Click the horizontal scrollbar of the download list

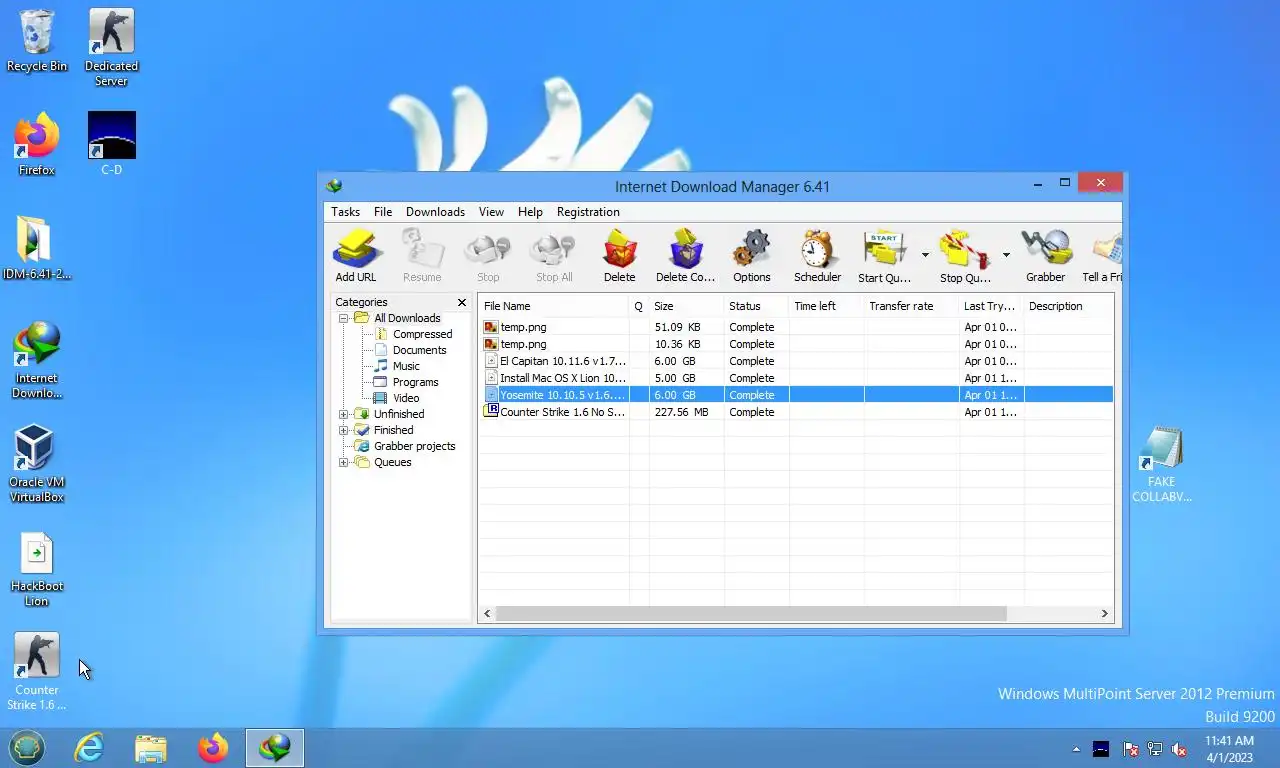click(751, 613)
